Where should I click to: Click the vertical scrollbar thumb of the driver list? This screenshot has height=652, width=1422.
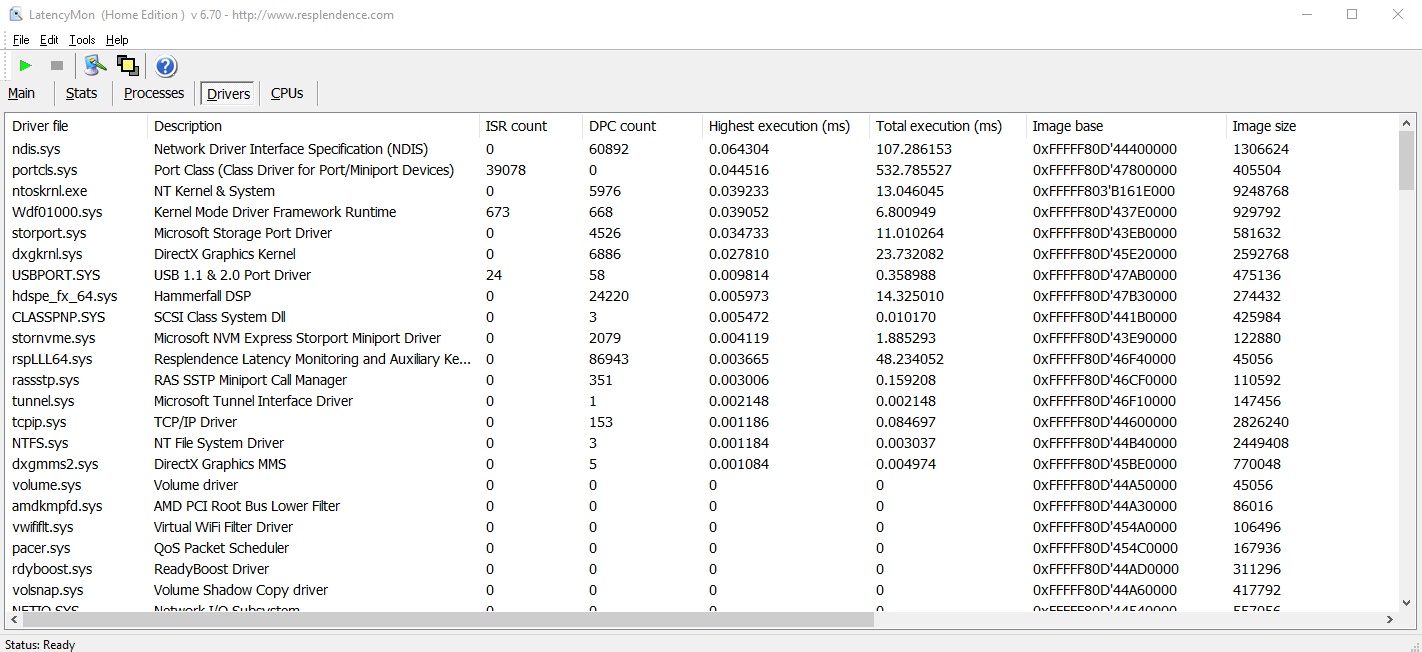(x=1406, y=160)
